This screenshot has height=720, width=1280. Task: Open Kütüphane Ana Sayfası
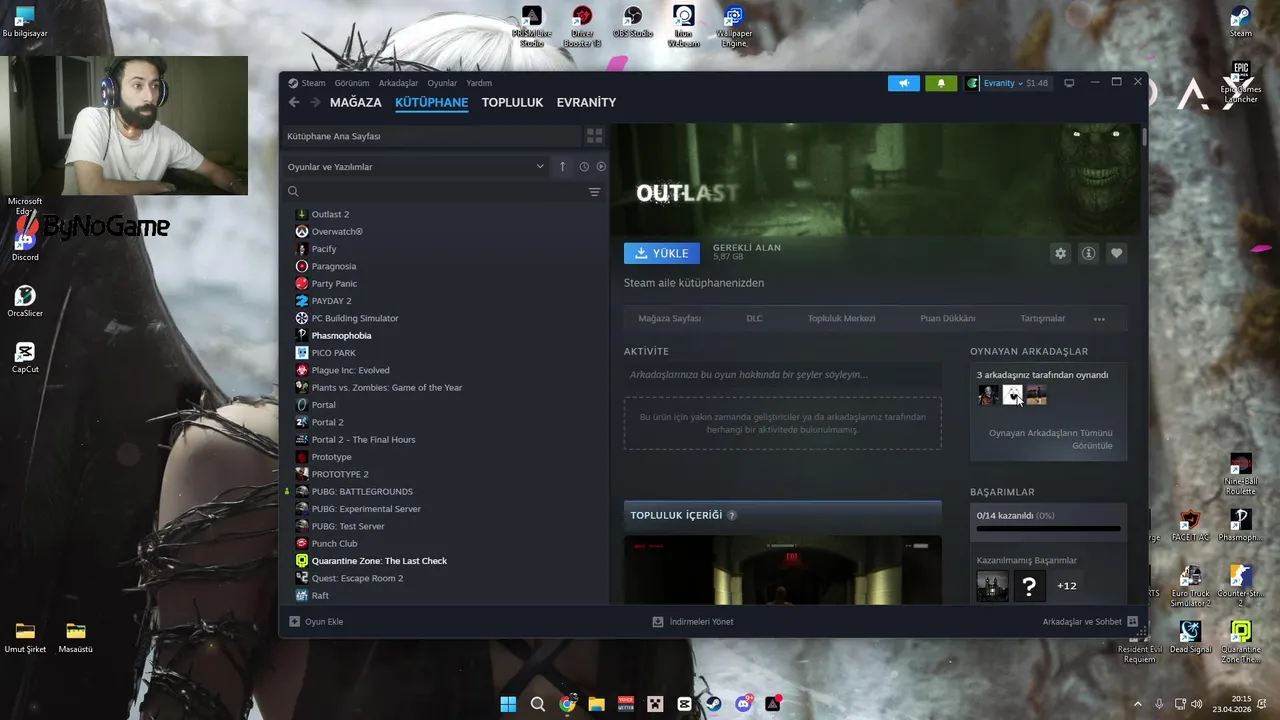432,136
